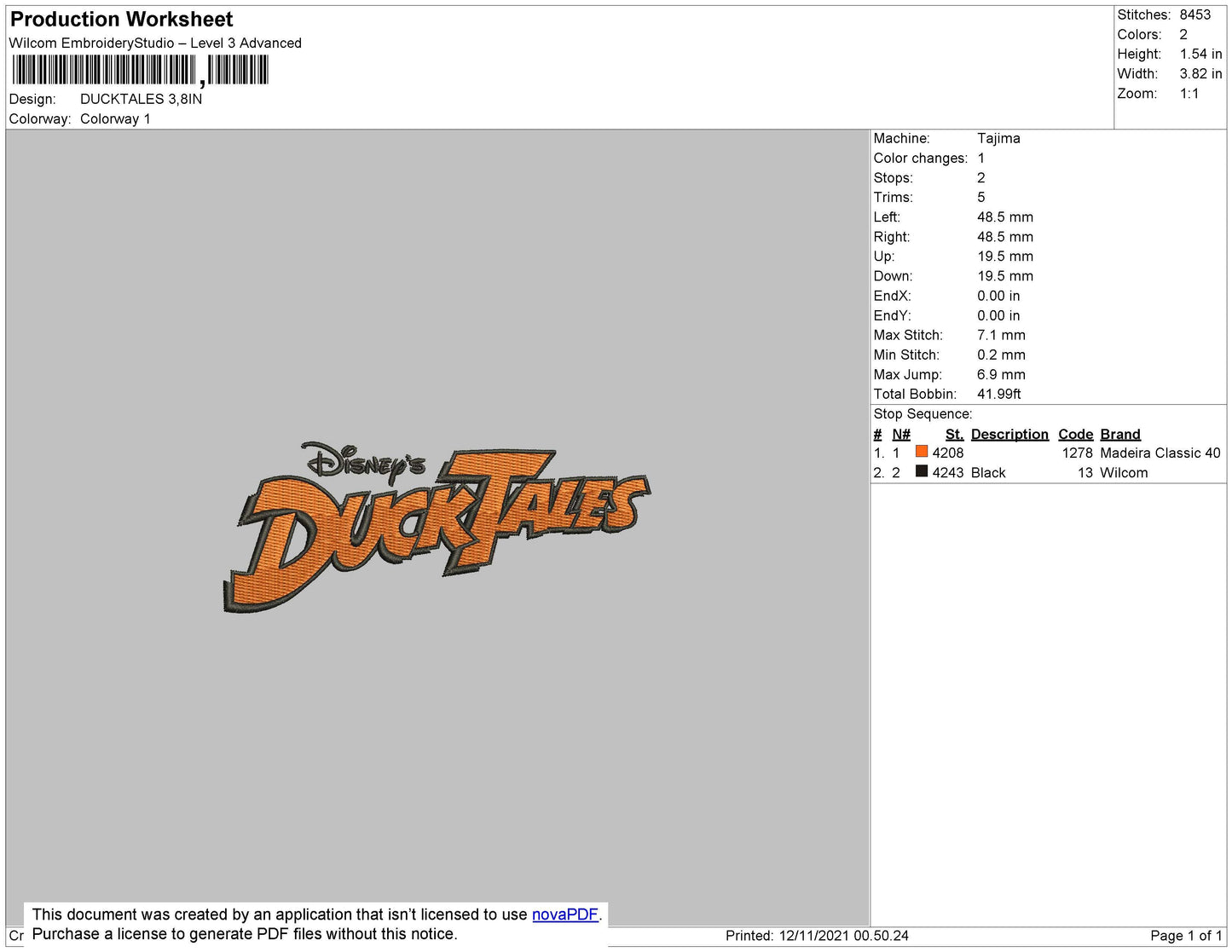Viewport: 1232px width, 952px height.
Task: Click thread number '4243' in row 2
Action: click(948, 472)
